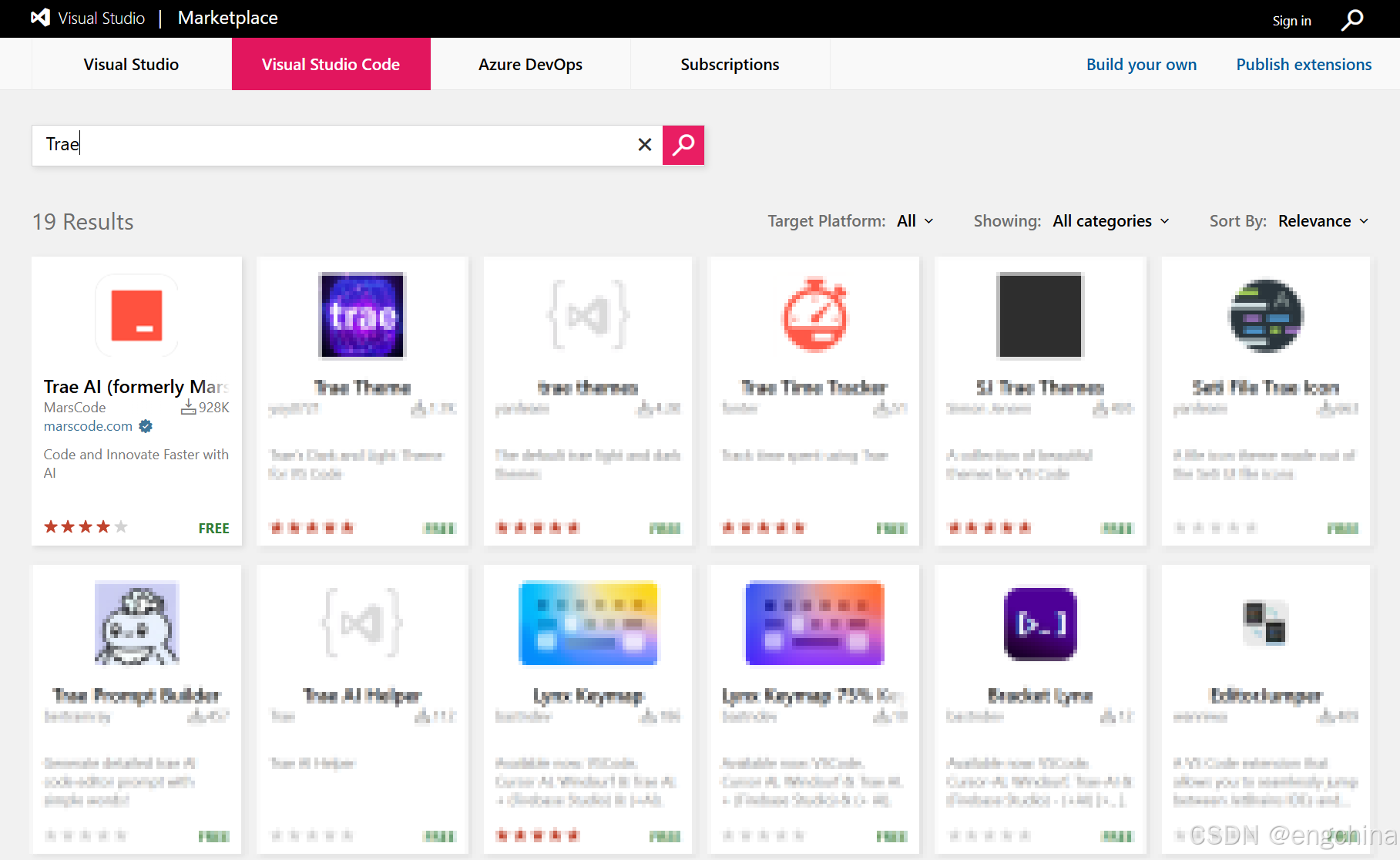The height and width of the screenshot is (860, 1400).
Task: Click the Trae Time Tracker stopwatch icon
Action: tap(814, 314)
